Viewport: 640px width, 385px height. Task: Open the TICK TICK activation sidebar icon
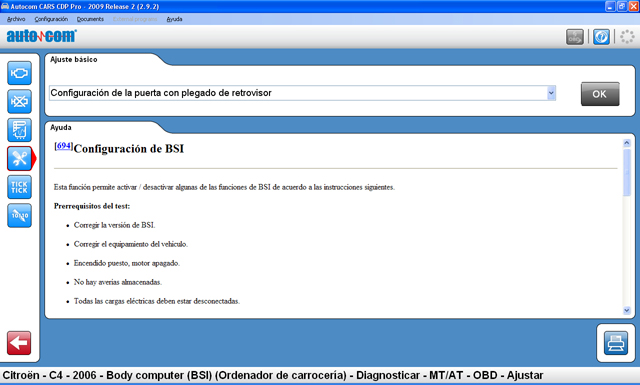(19, 187)
